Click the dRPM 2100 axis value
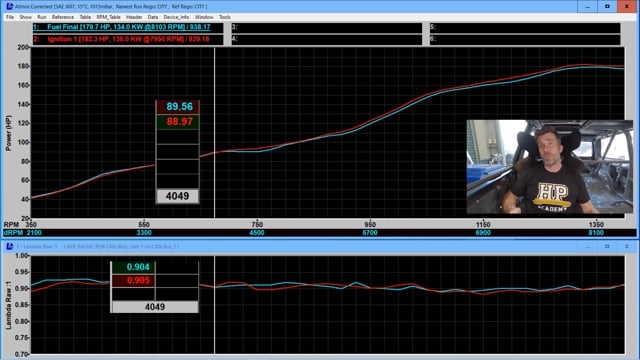The height and width of the screenshot is (360, 640). coord(34,233)
